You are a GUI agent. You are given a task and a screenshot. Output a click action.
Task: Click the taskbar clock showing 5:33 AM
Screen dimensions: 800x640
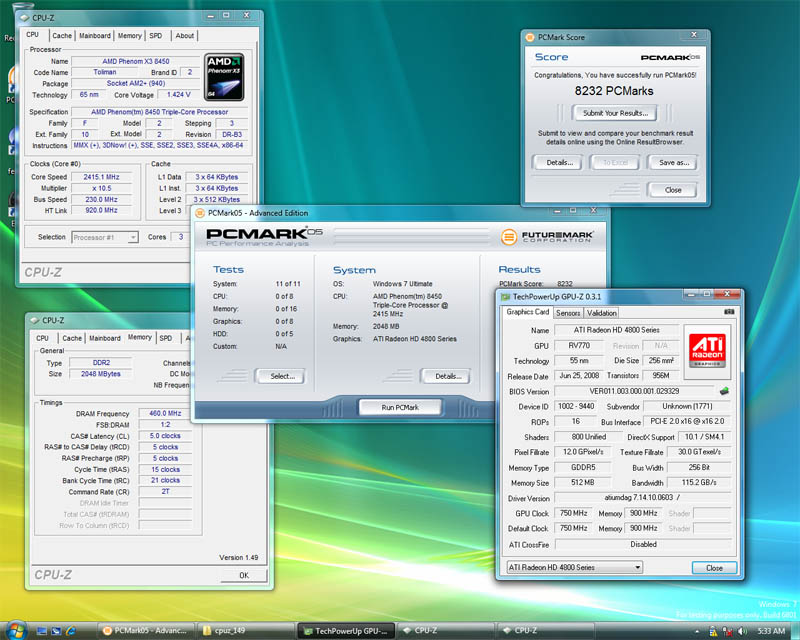(x=771, y=631)
